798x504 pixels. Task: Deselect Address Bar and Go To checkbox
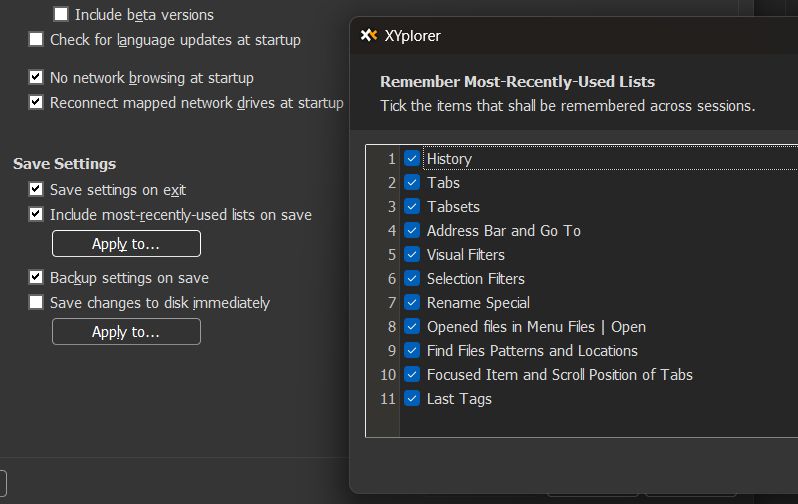(412, 230)
